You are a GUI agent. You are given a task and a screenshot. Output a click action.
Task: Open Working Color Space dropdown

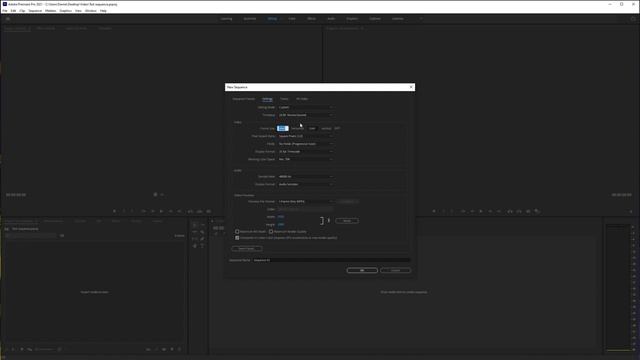306,159
